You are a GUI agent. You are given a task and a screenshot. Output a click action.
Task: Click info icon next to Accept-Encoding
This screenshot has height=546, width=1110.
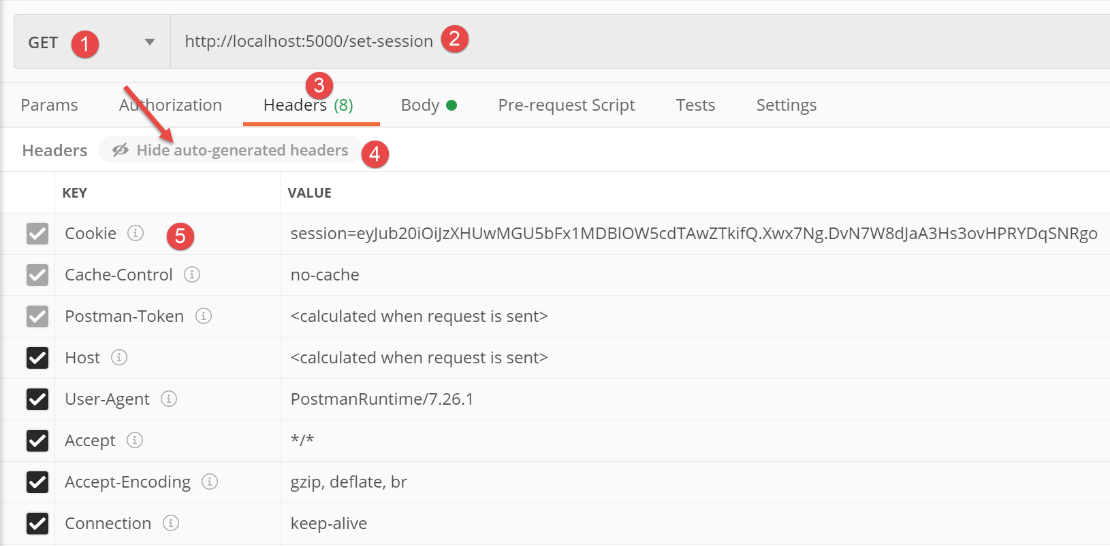point(210,482)
